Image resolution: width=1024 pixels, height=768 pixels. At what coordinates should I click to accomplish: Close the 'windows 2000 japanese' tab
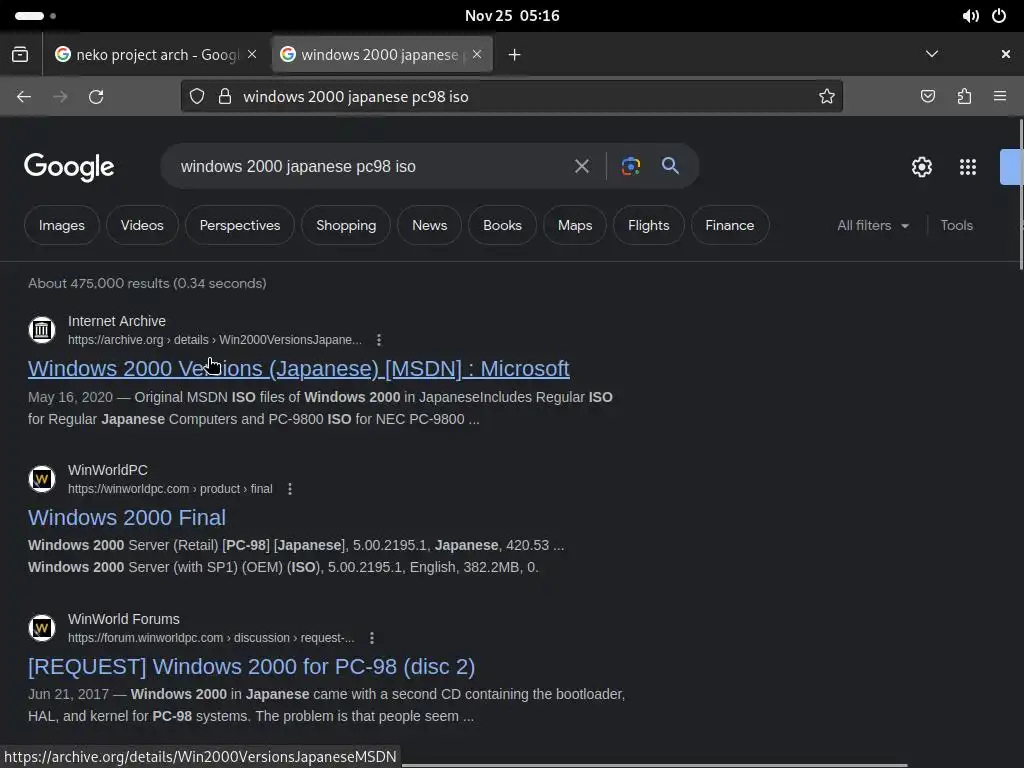[x=477, y=54]
